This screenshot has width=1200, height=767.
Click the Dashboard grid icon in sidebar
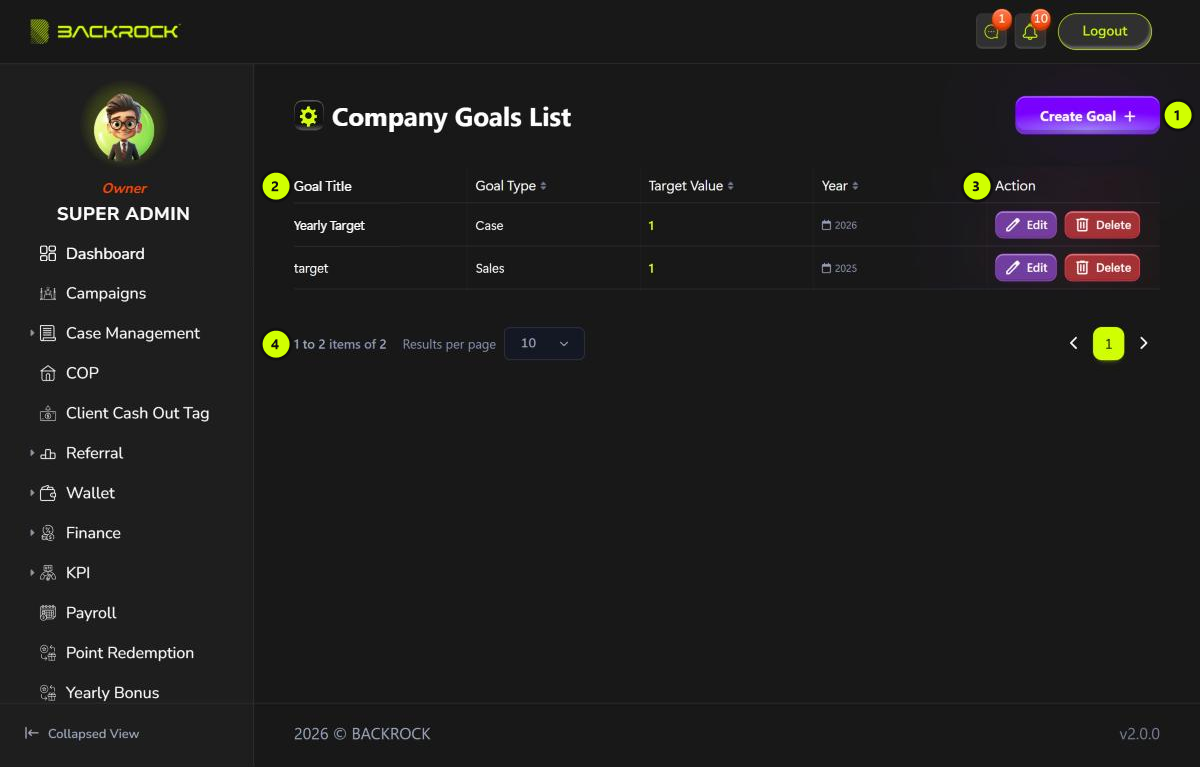pos(48,254)
